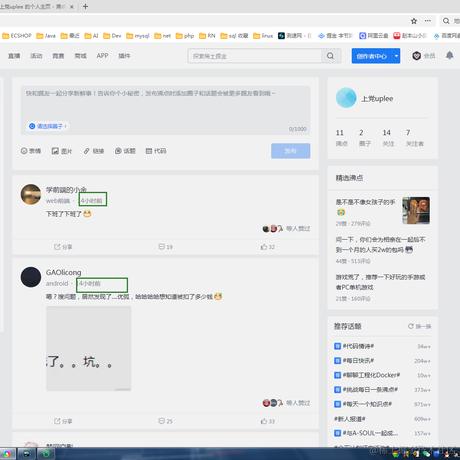
Task: Open the AI bookmark folder
Action: 91,36
